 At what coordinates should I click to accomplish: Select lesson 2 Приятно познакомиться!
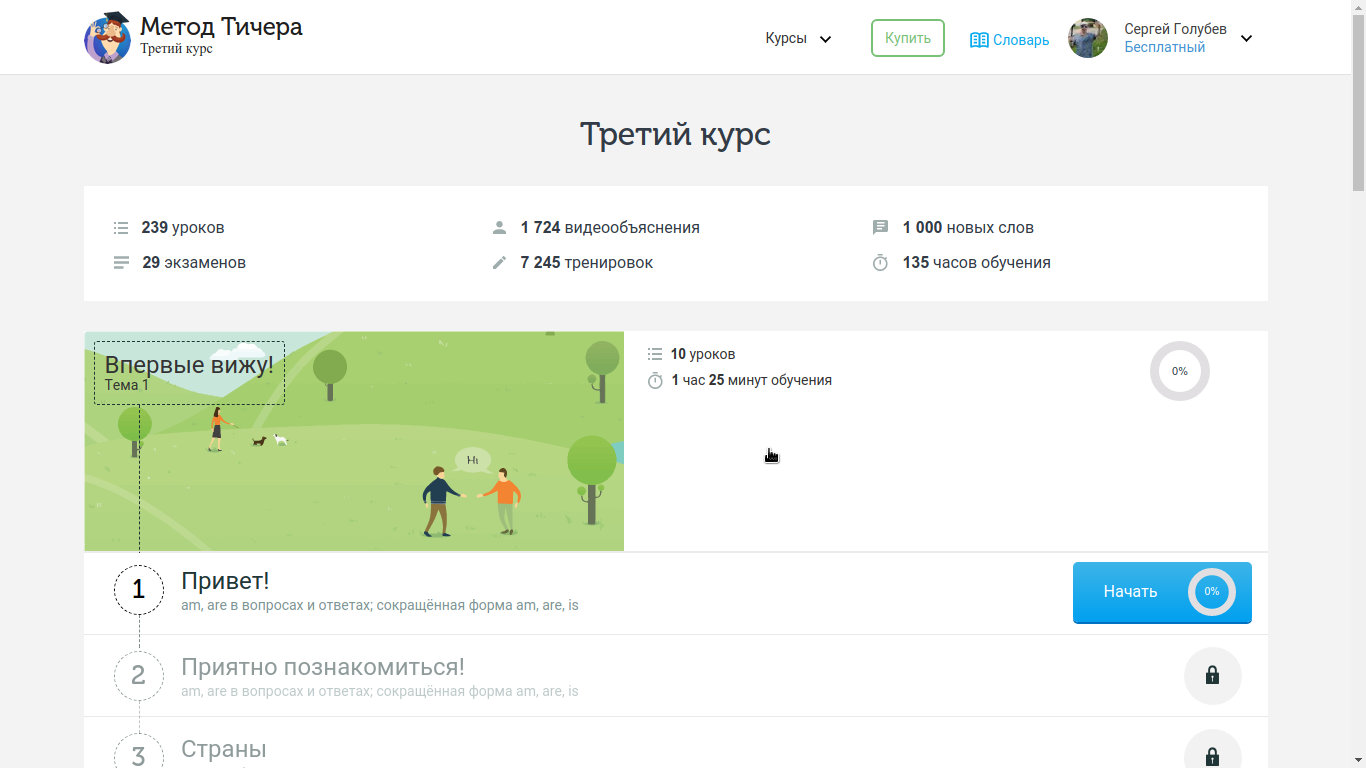[322, 667]
